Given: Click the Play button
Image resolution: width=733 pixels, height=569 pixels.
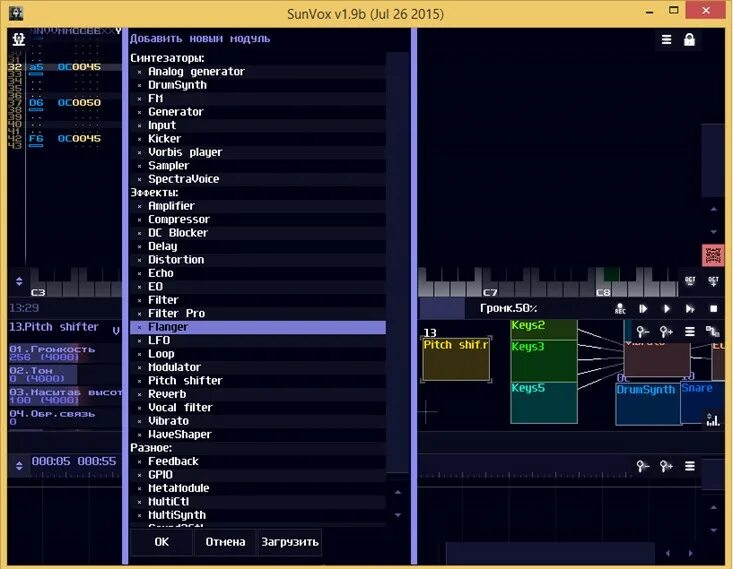Looking at the screenshot, I should pyautogui.click(x=667, y=309).
